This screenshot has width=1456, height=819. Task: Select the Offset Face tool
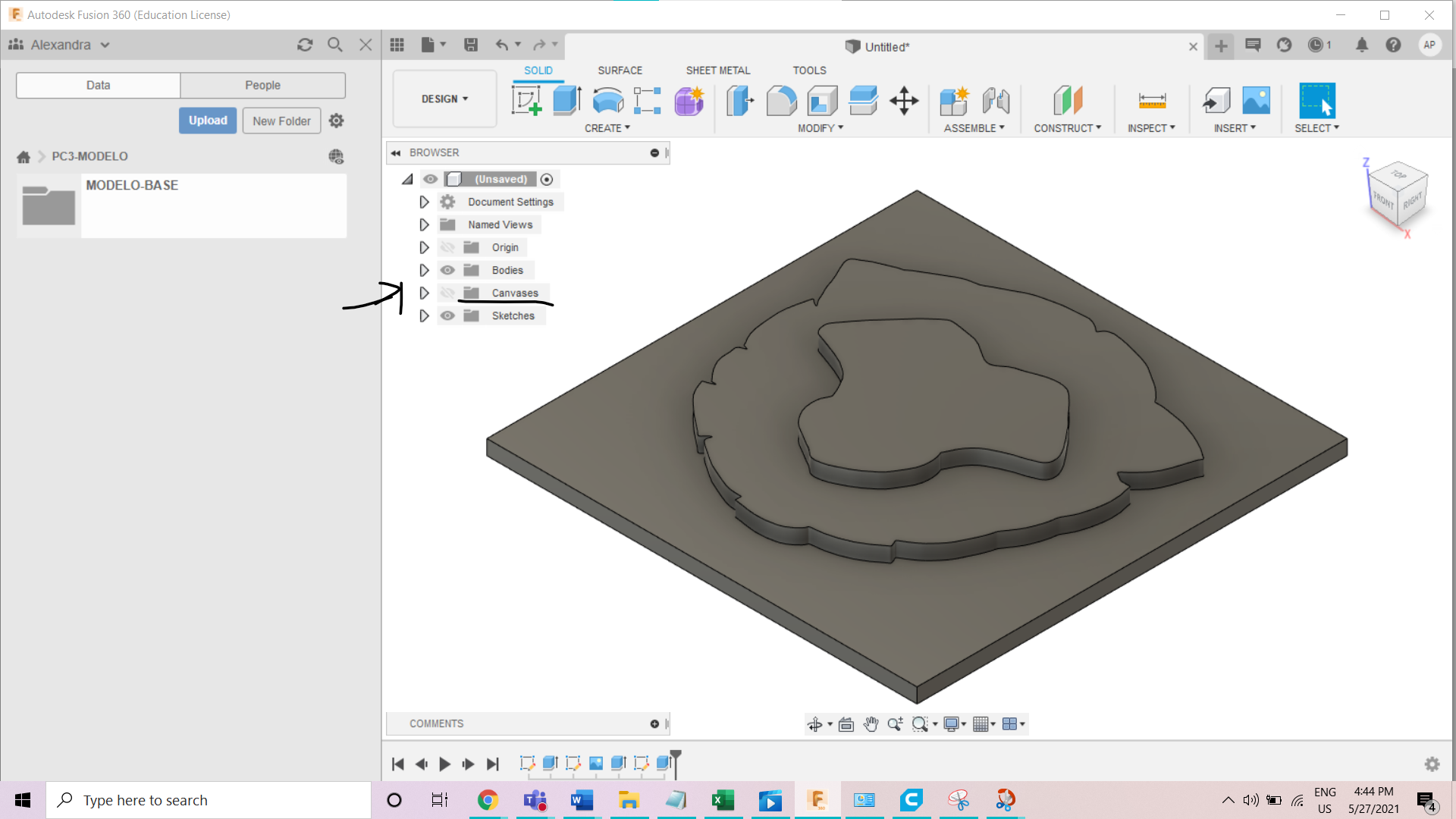(x=863, y=100)
